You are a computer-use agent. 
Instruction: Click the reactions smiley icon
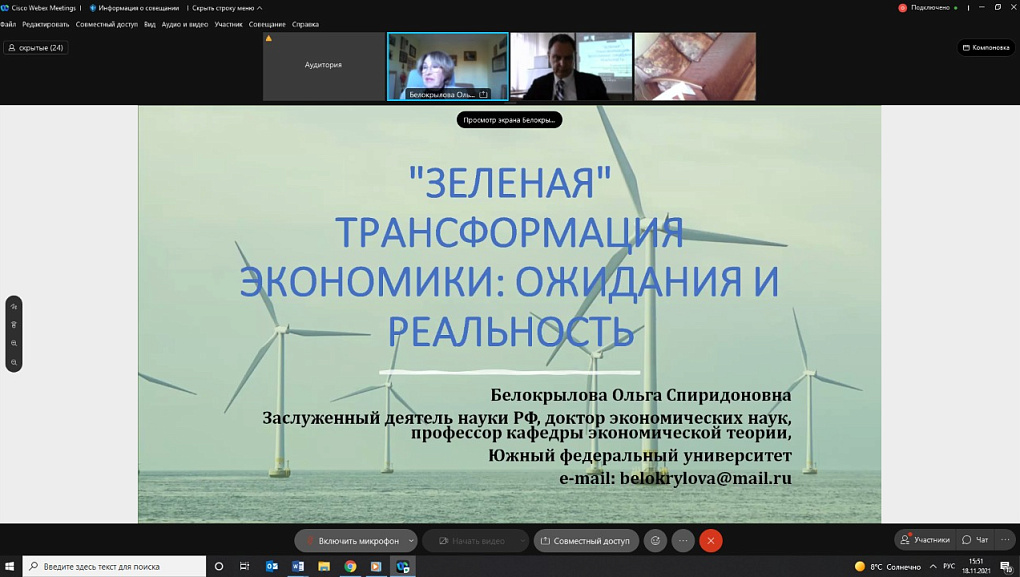[655, 540]
